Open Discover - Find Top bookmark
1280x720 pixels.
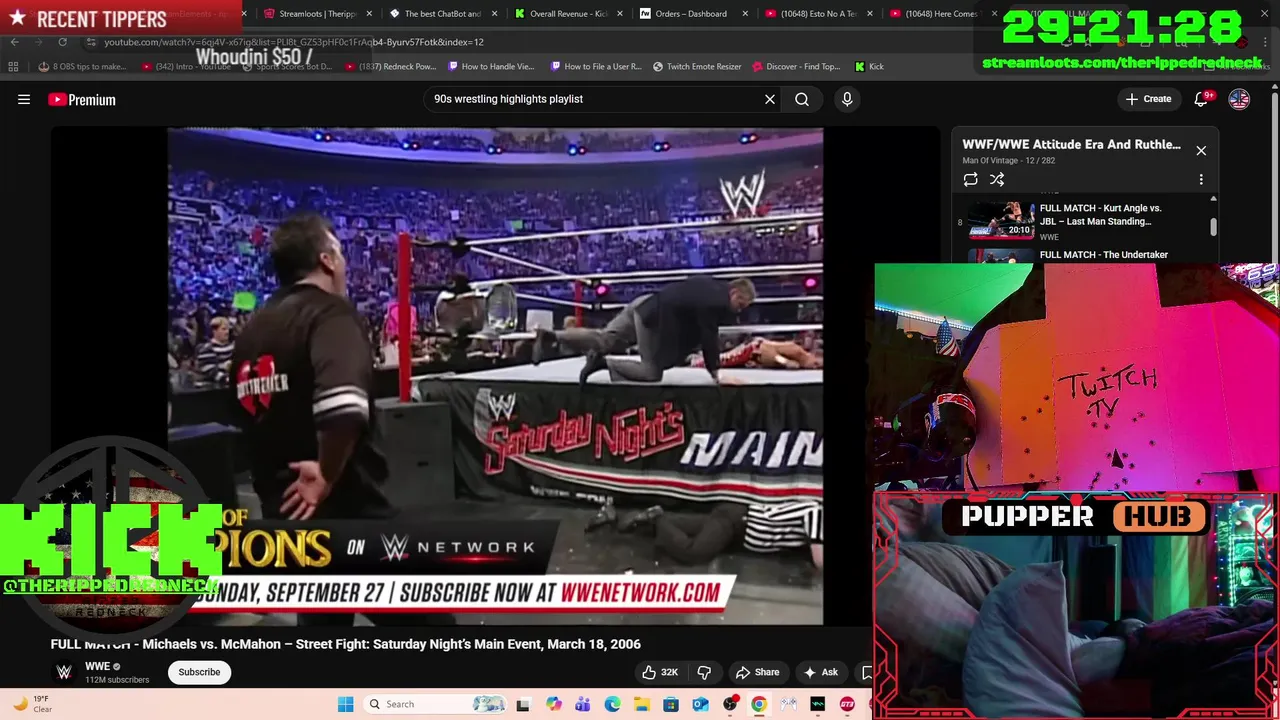point(796,67)
